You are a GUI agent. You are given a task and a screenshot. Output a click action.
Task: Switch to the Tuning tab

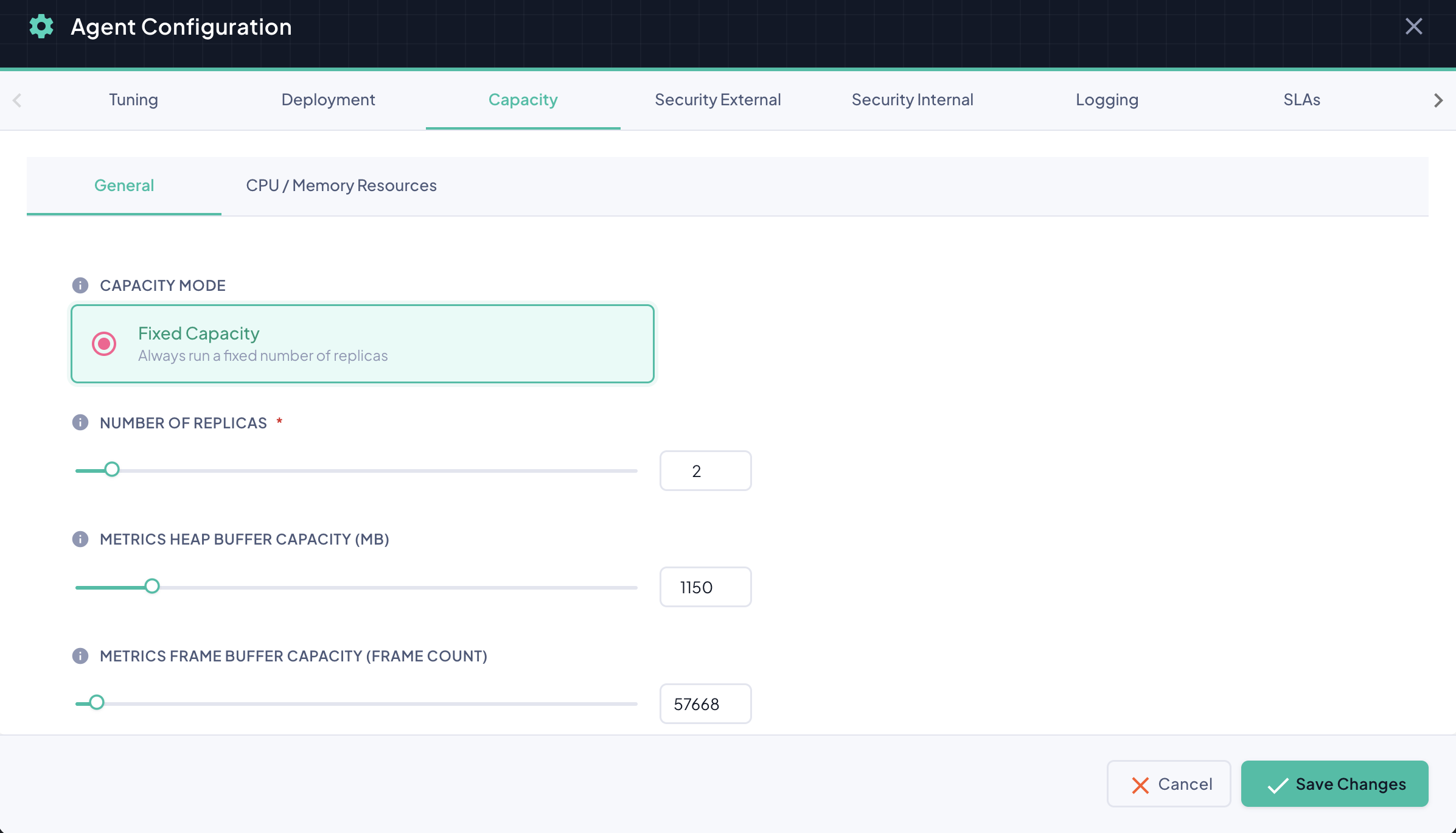(x=133, y=100)
